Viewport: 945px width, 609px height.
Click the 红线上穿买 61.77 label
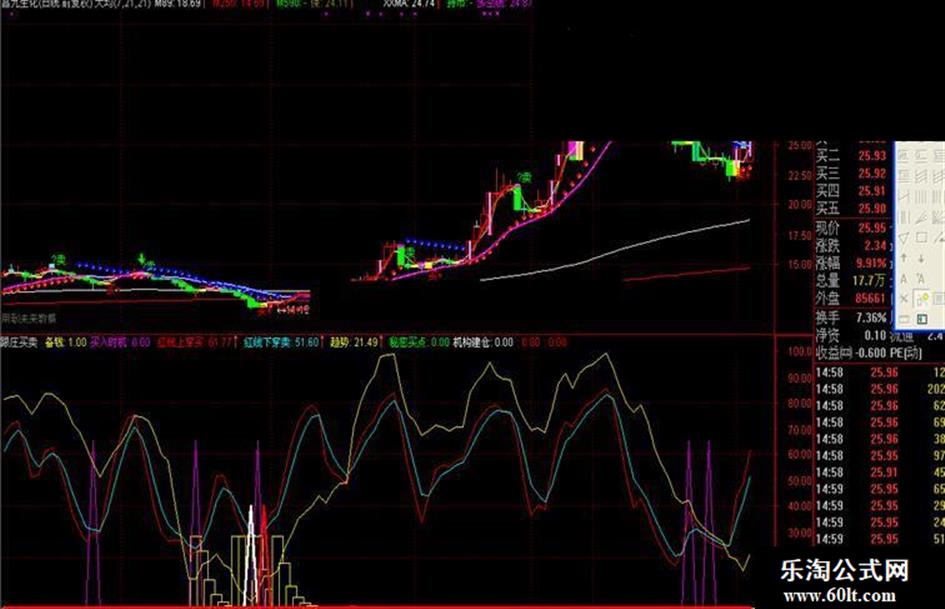[x=195, y=342]
